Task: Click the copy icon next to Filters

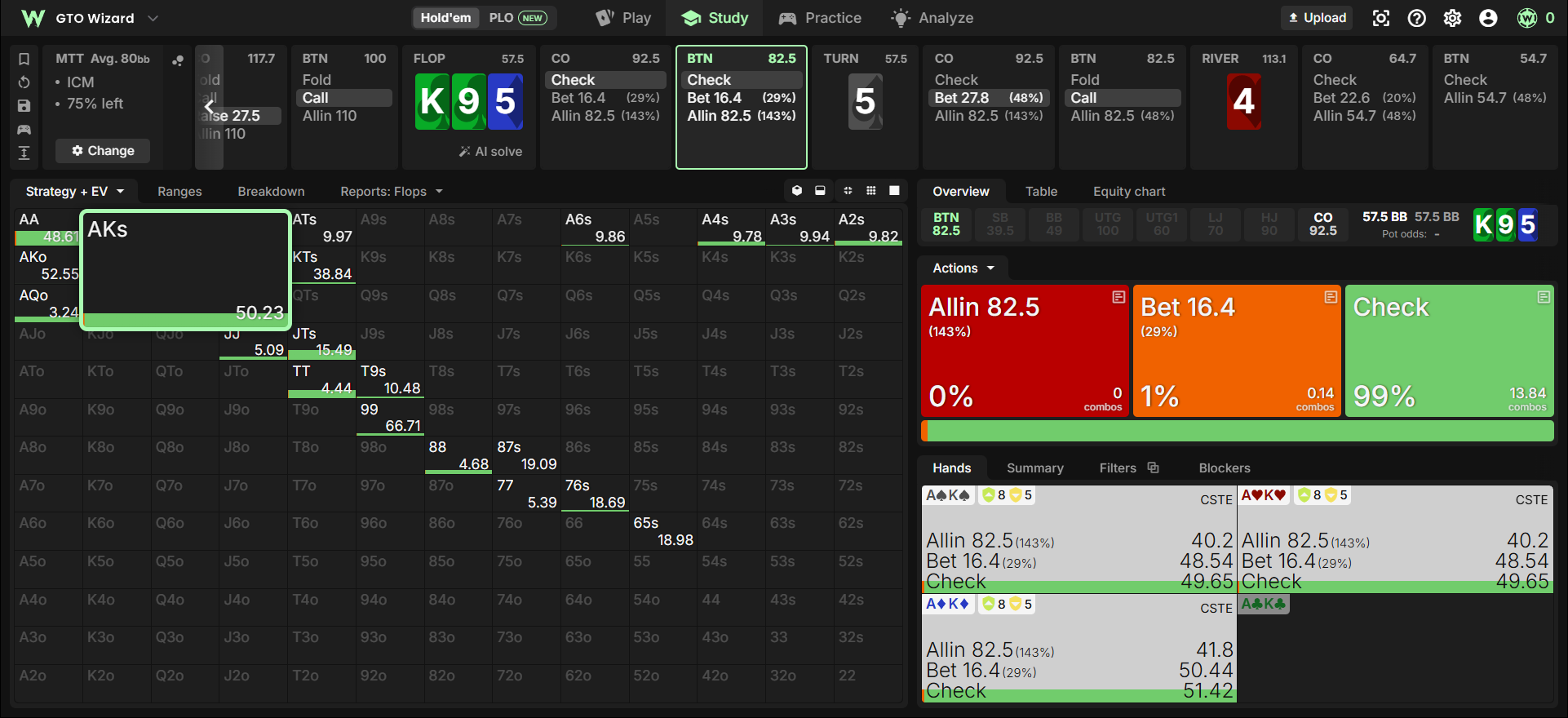Action: click(x=1153, y=468)
